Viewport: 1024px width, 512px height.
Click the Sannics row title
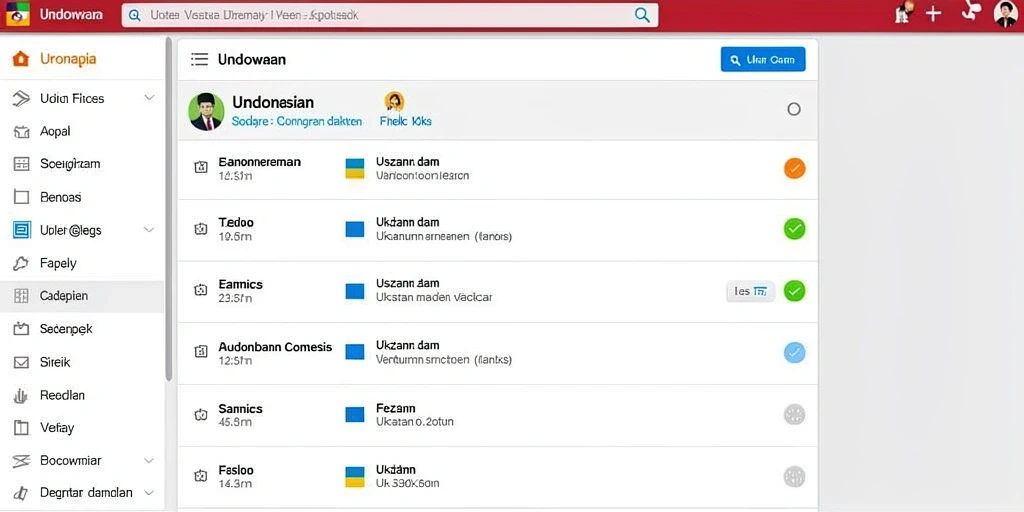[x=240, y=409]
